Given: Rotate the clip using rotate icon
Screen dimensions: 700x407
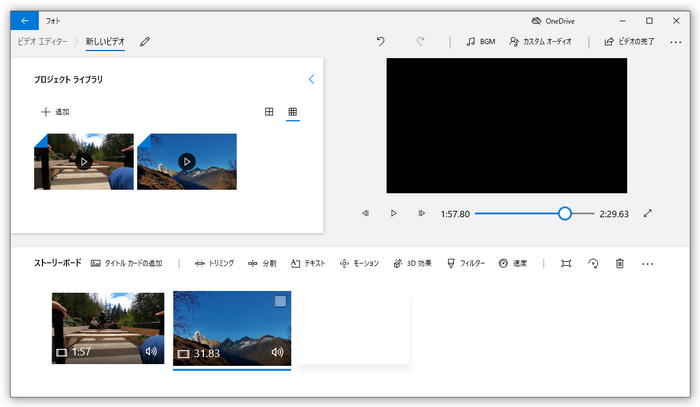Looking at the screenshot, I should click(x=593, y=263).
